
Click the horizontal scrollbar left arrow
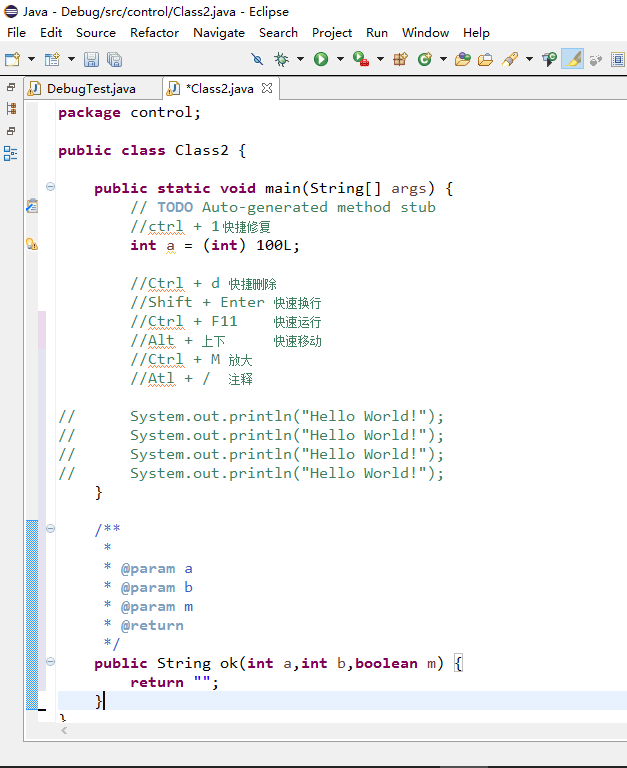click(64, 730)
